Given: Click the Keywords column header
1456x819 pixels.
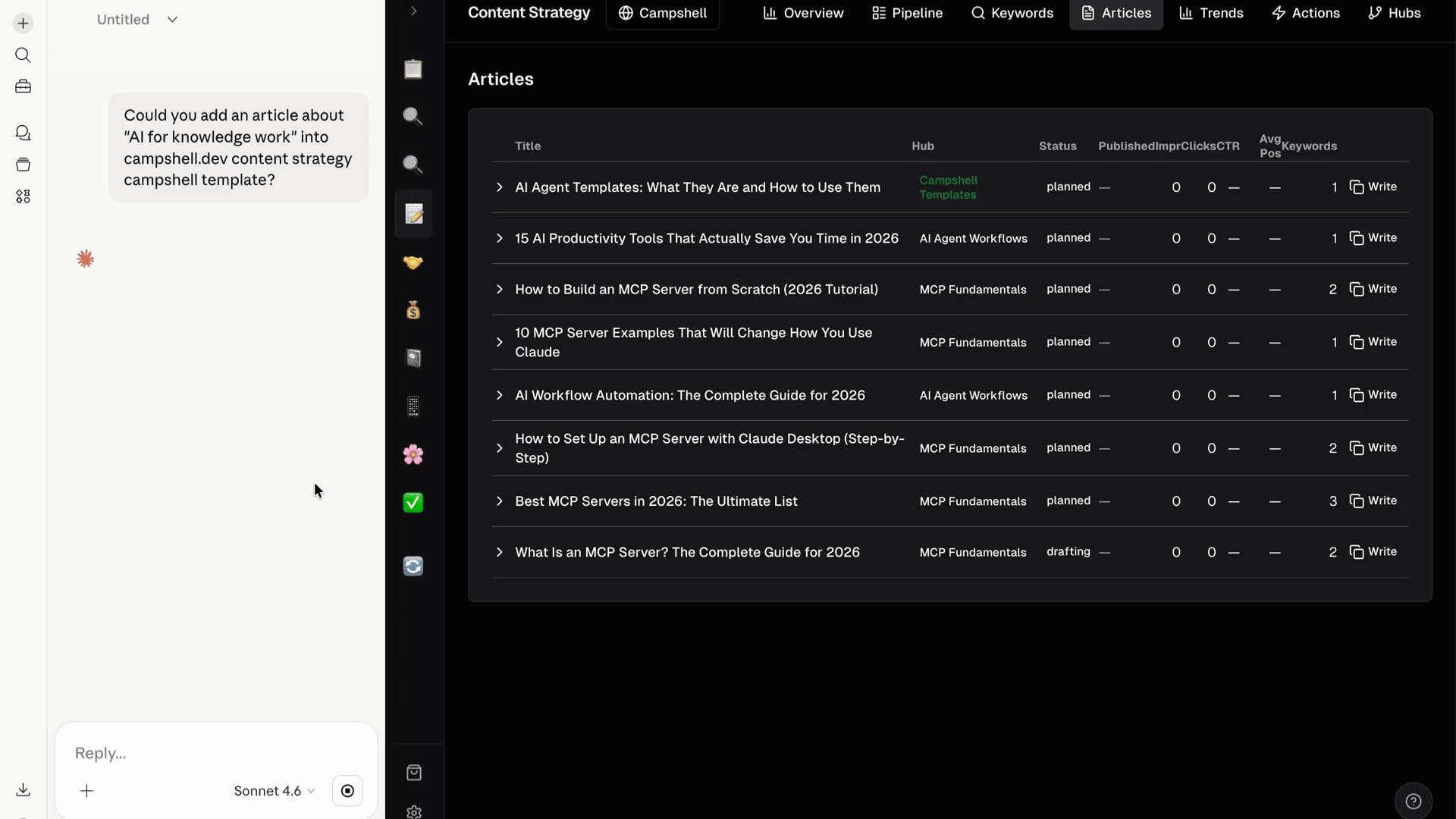Looking at the screenshot, I should click(1309, 146).
